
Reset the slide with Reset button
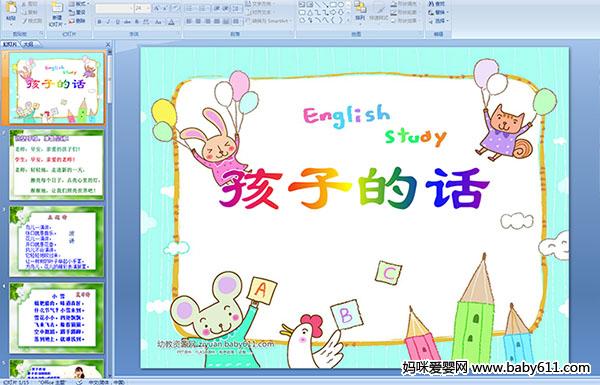[77, 12]
